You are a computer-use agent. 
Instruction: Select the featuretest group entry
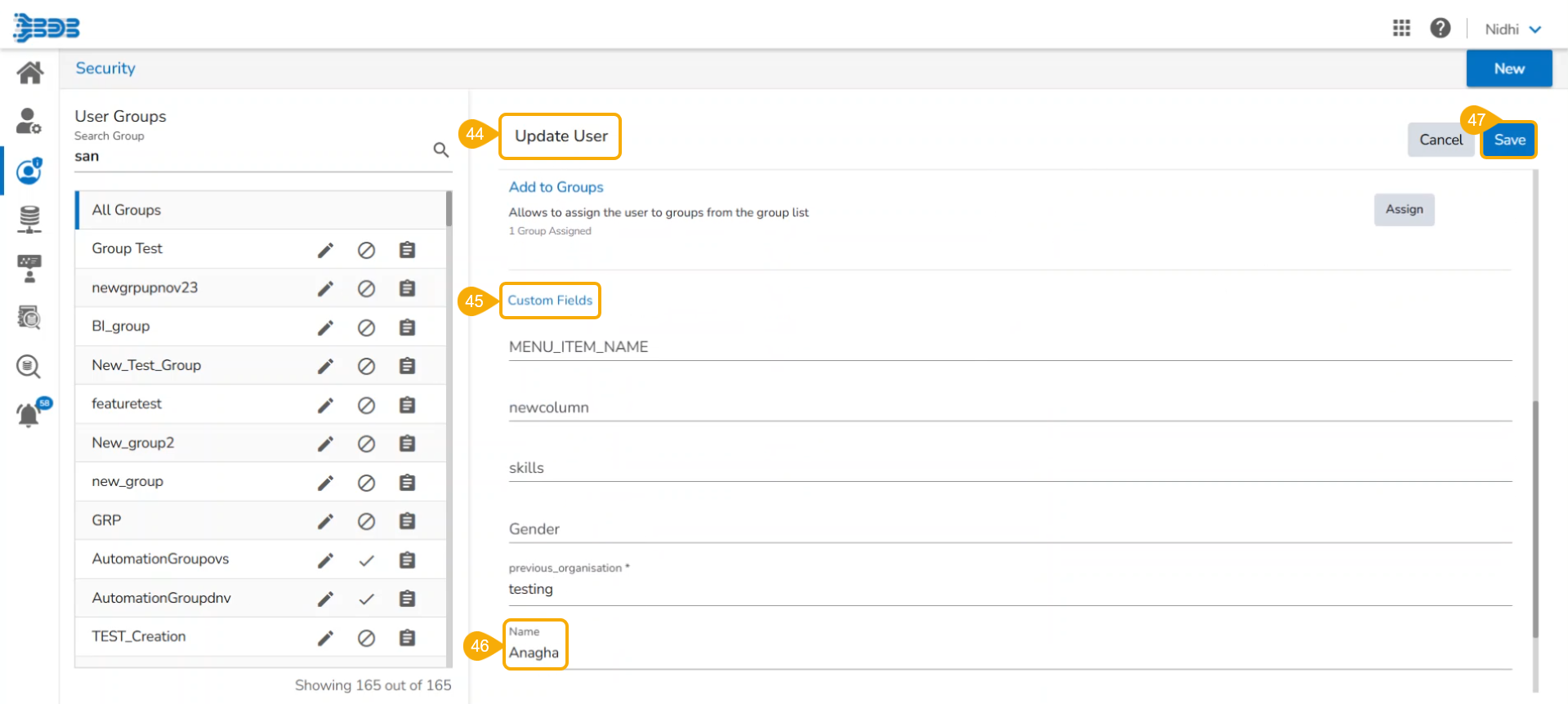[127, 404]
